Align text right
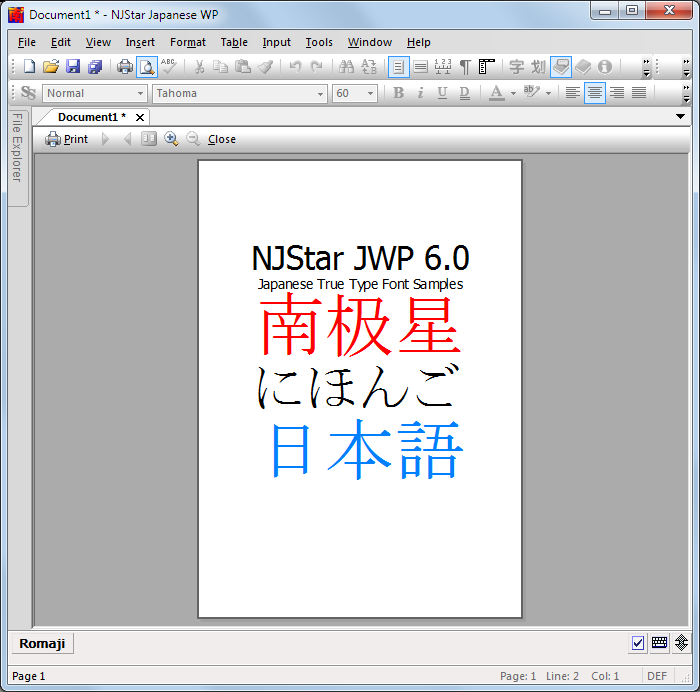 coord(617,93)
